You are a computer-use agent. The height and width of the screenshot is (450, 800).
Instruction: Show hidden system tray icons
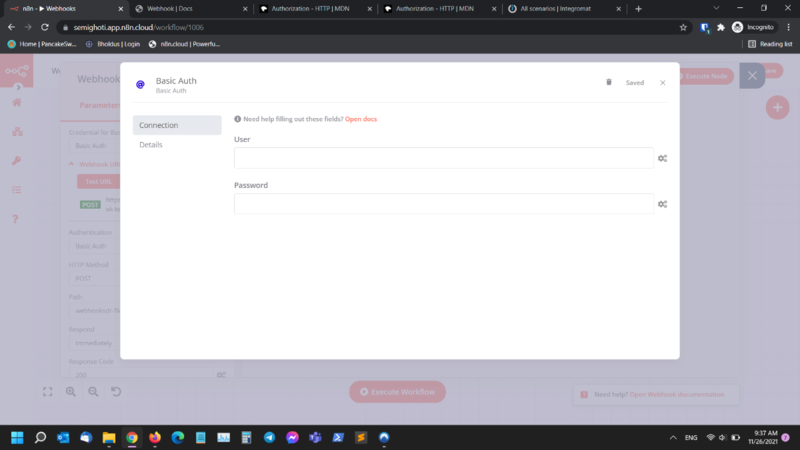(673, 437)
